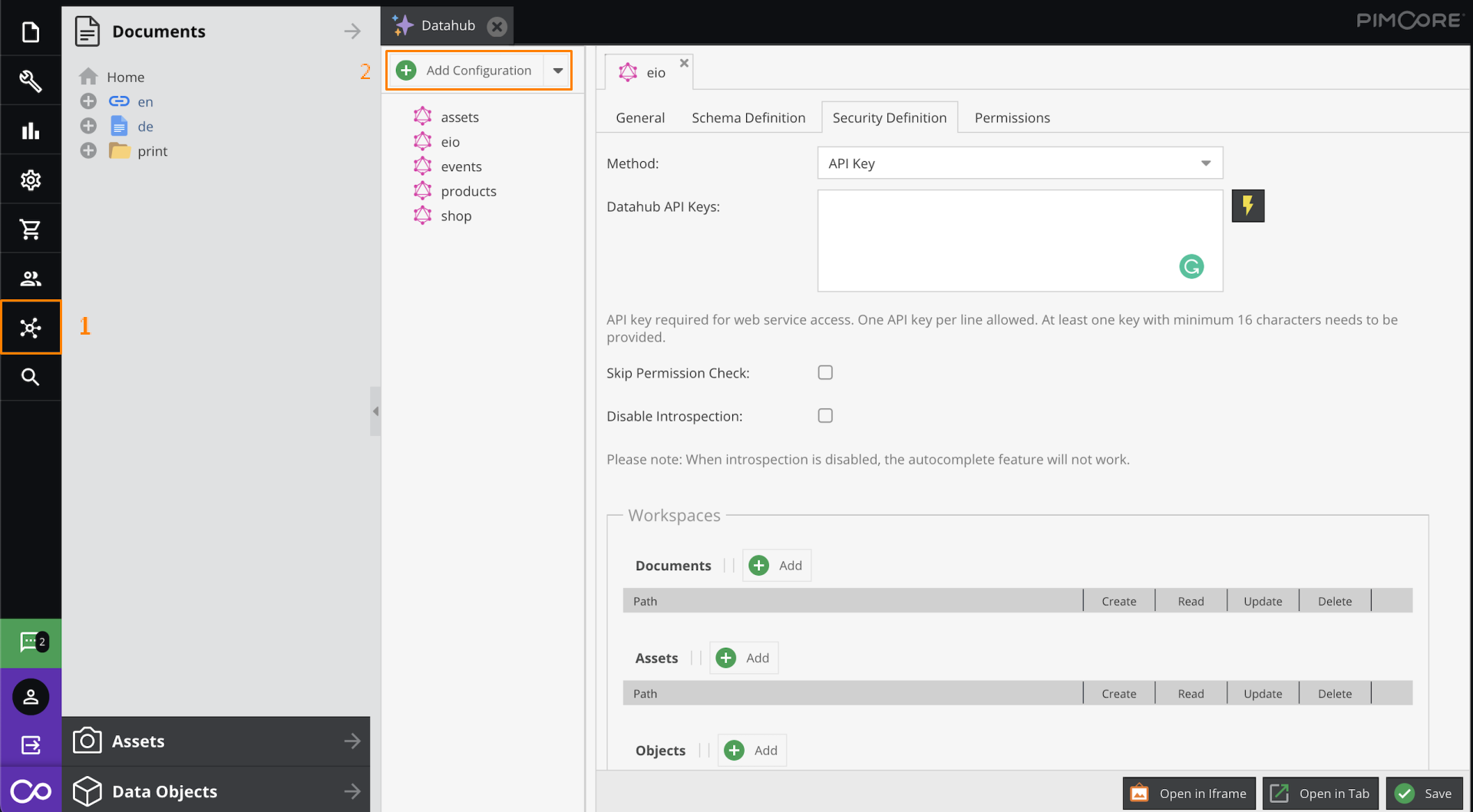Click the Home icon in document tree
Image resolution: width=1473 pixels, height=812 pixels.
pyautogui.click(x=88, y=76)
